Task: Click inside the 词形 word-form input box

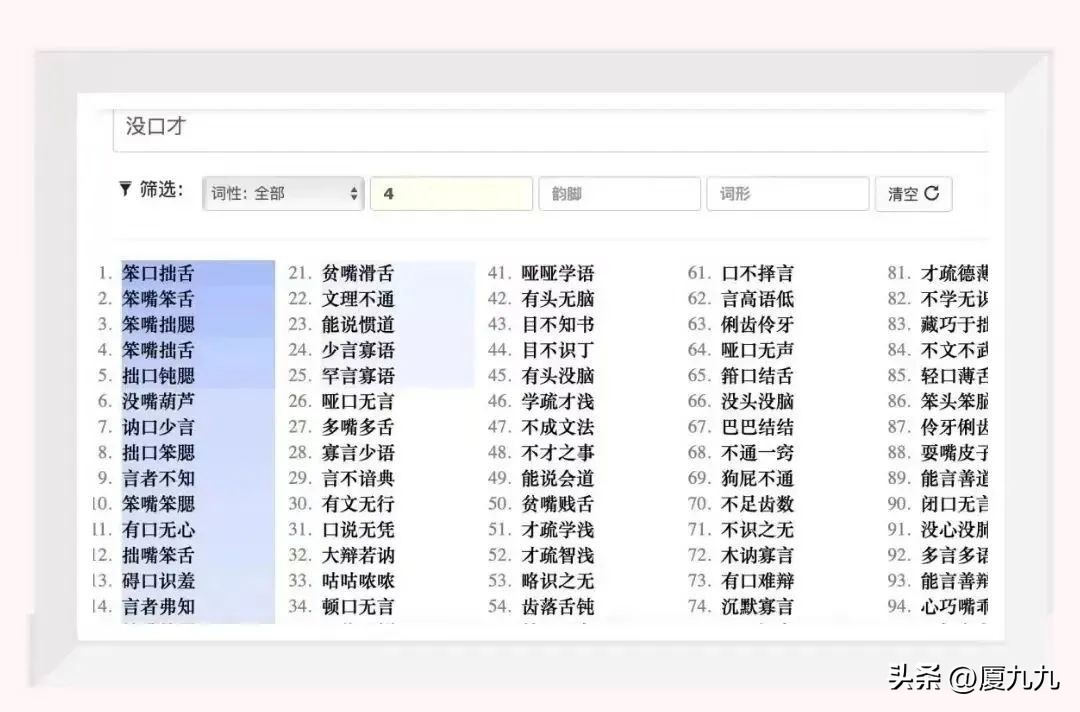Action: [787, 193]
